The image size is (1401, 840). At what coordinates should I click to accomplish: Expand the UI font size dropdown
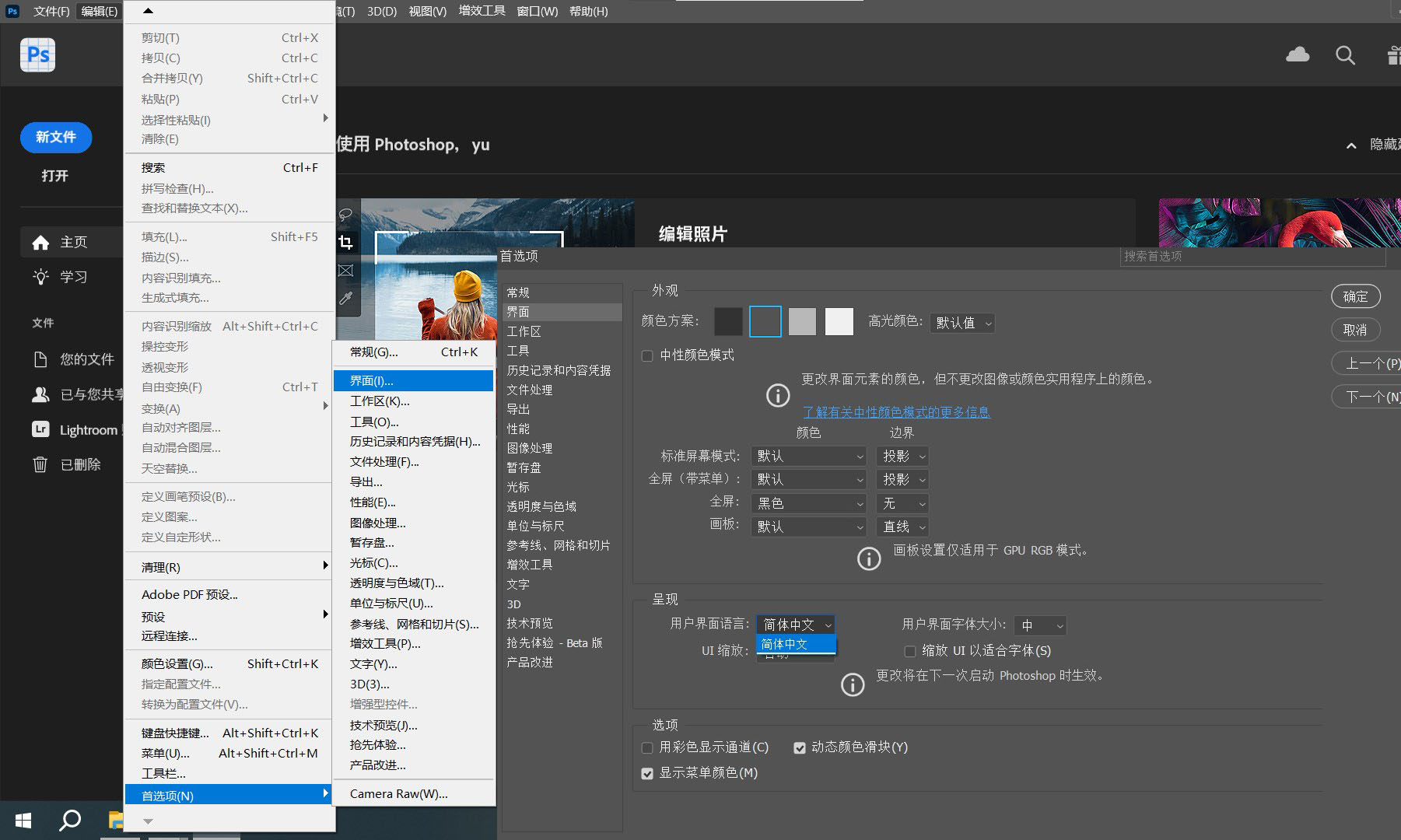1042,625
